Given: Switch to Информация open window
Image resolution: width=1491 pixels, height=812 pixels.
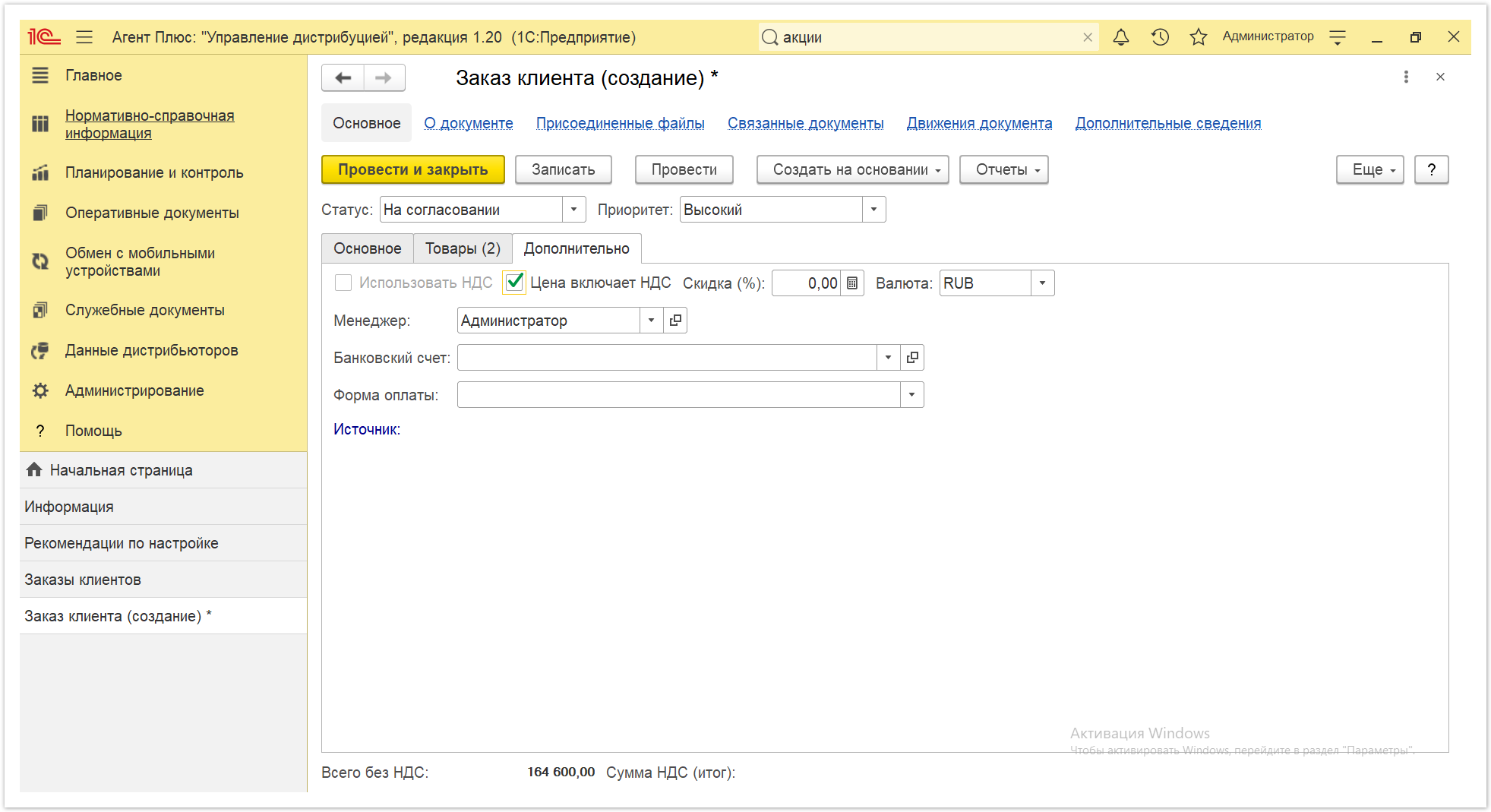Looking at the screenshot, I should pos(163,507).
